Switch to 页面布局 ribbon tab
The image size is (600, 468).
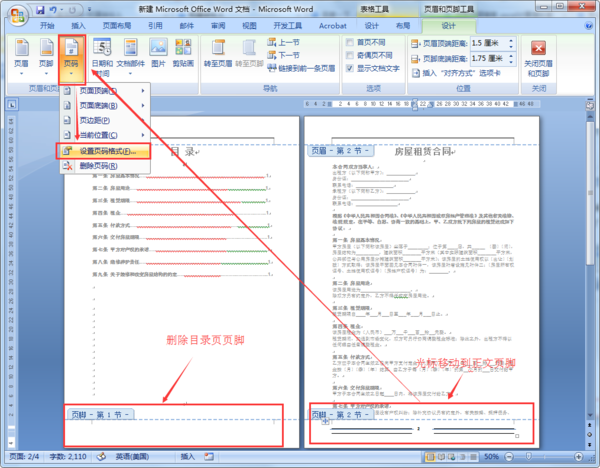(117, 26)
